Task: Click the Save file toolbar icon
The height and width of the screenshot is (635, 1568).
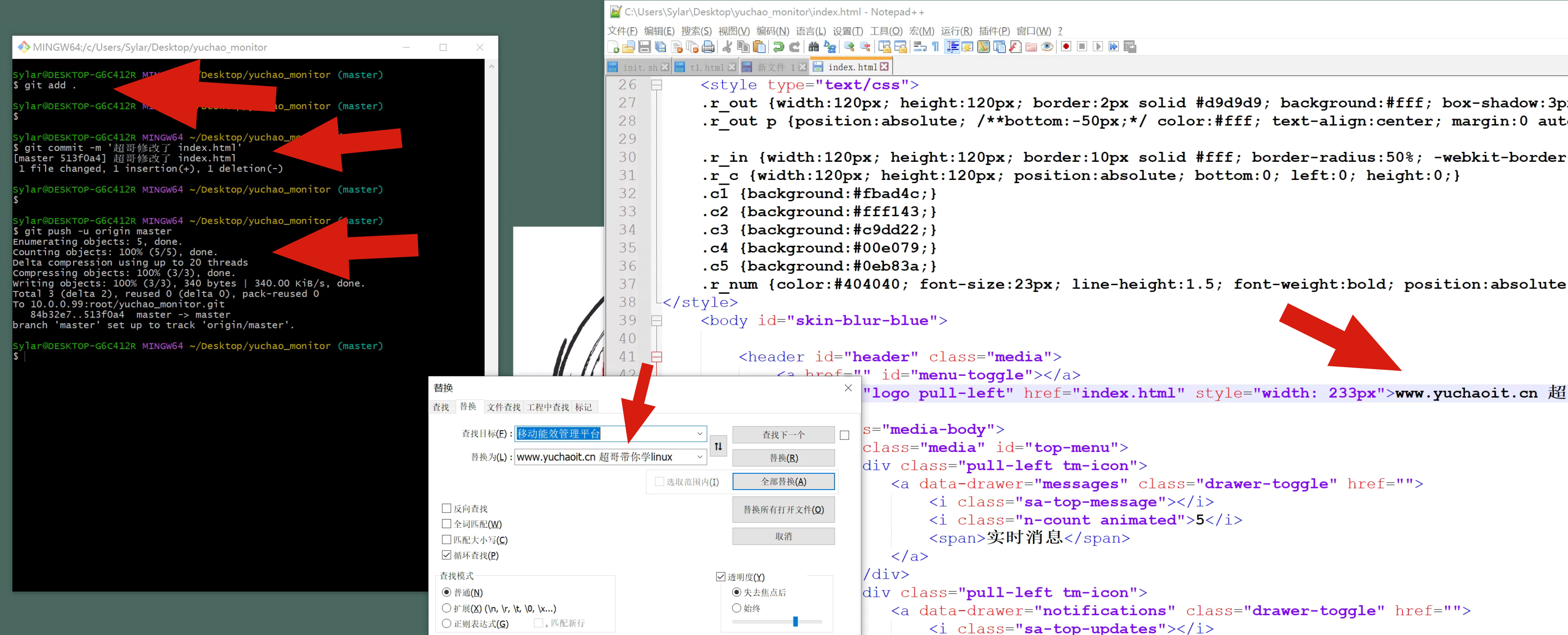Action: [x=645, y=47]
